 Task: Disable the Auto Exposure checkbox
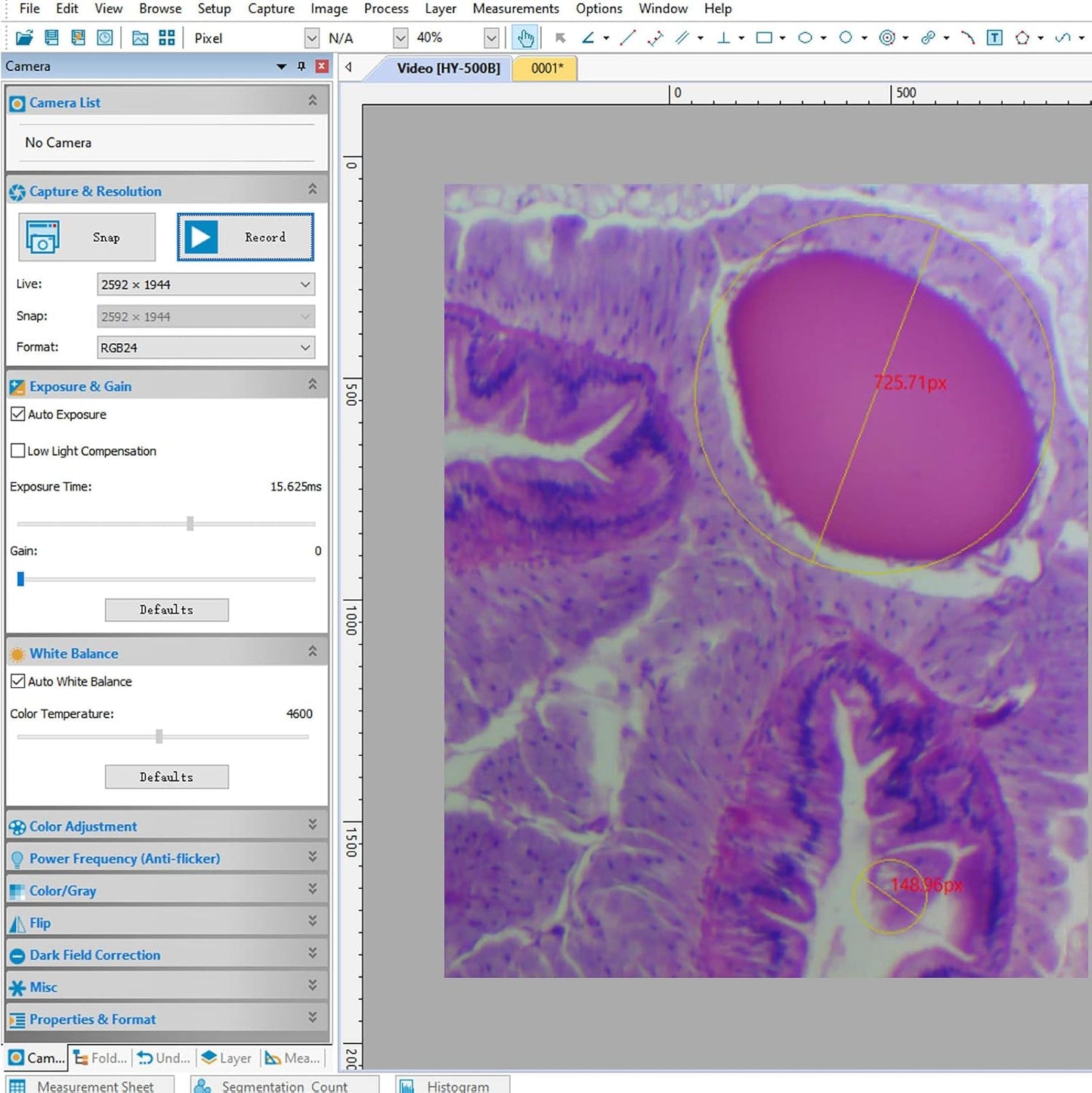(18, 414)
